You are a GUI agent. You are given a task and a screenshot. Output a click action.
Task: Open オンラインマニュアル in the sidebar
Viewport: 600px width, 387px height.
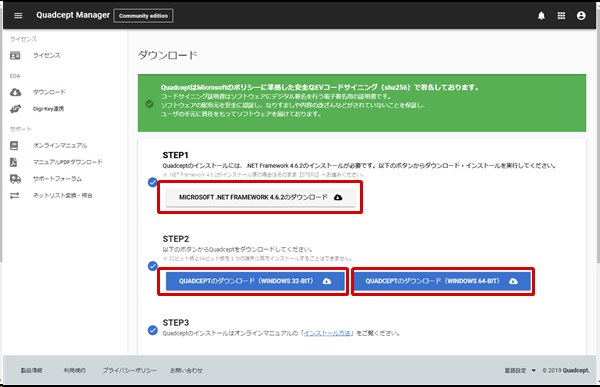point(60,145)
